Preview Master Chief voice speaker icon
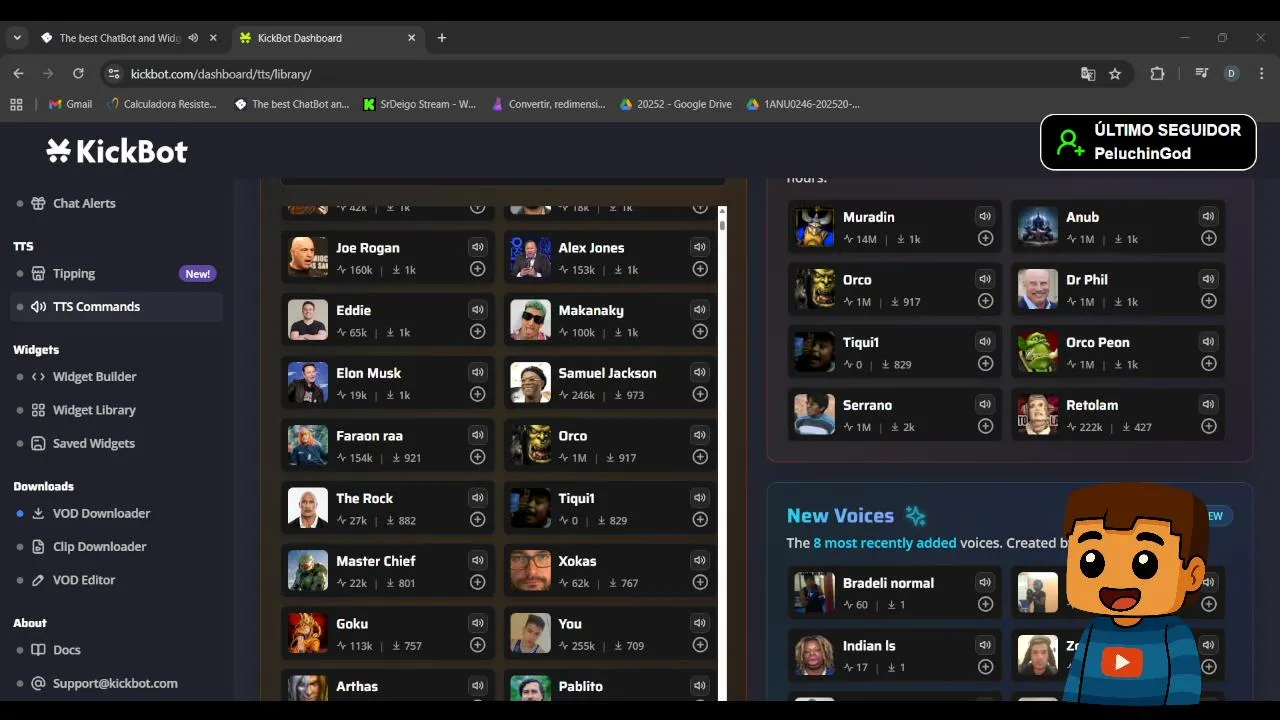 (x=477, y=560)
